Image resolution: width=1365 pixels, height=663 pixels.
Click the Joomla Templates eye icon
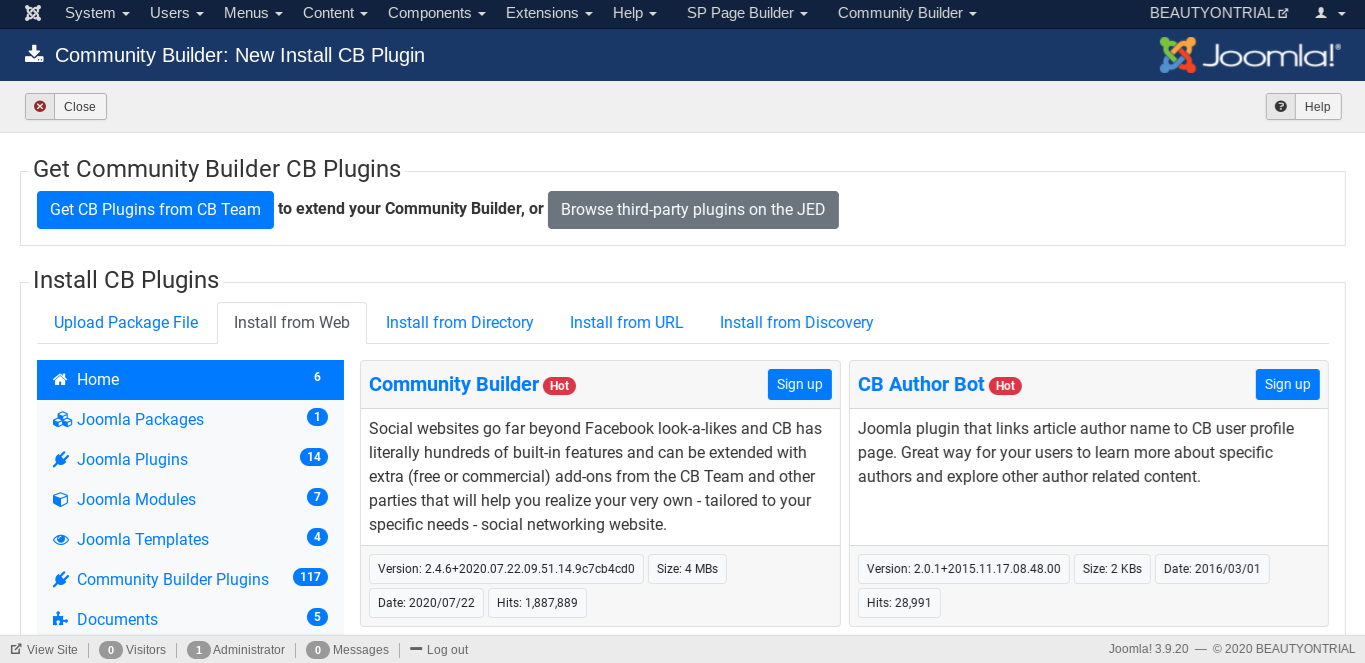(61, 539)
